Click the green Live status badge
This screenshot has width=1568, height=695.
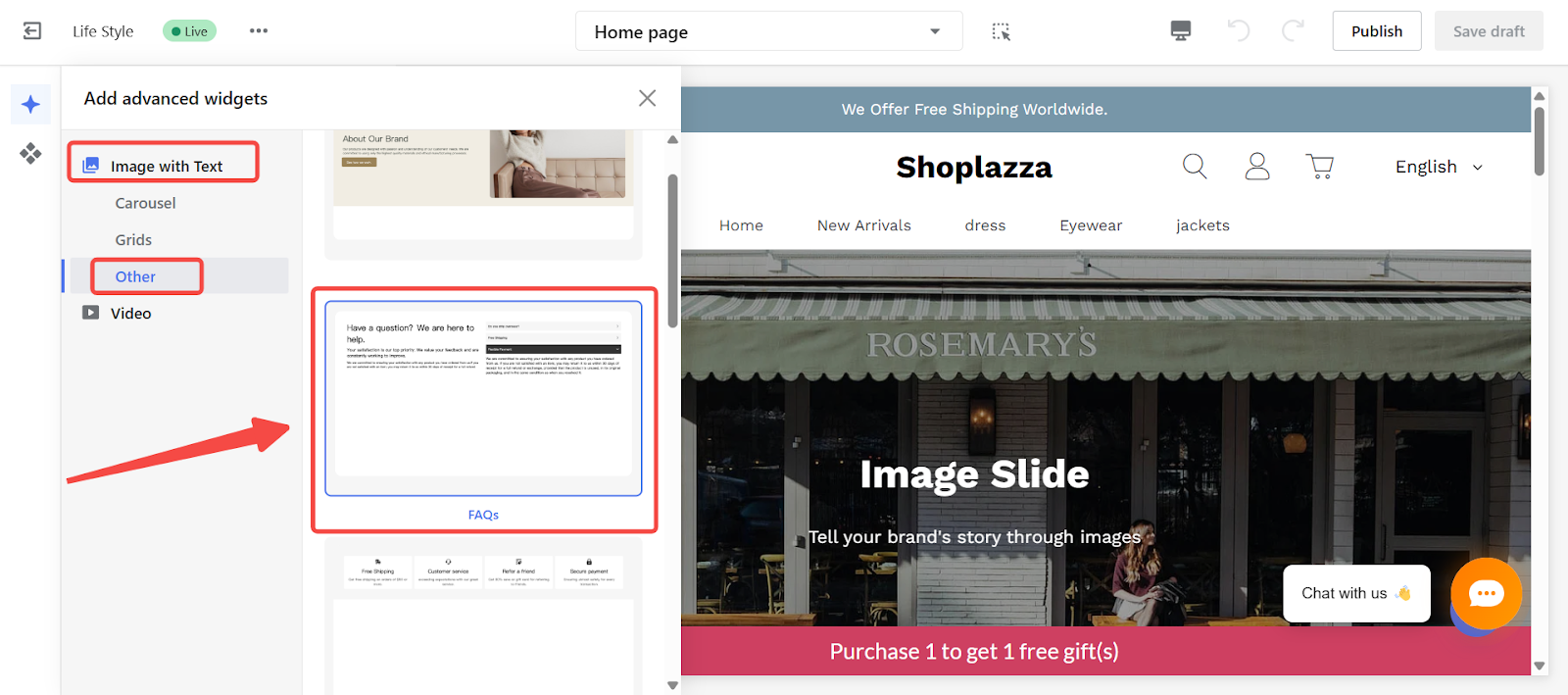click(x=190, y=31)
